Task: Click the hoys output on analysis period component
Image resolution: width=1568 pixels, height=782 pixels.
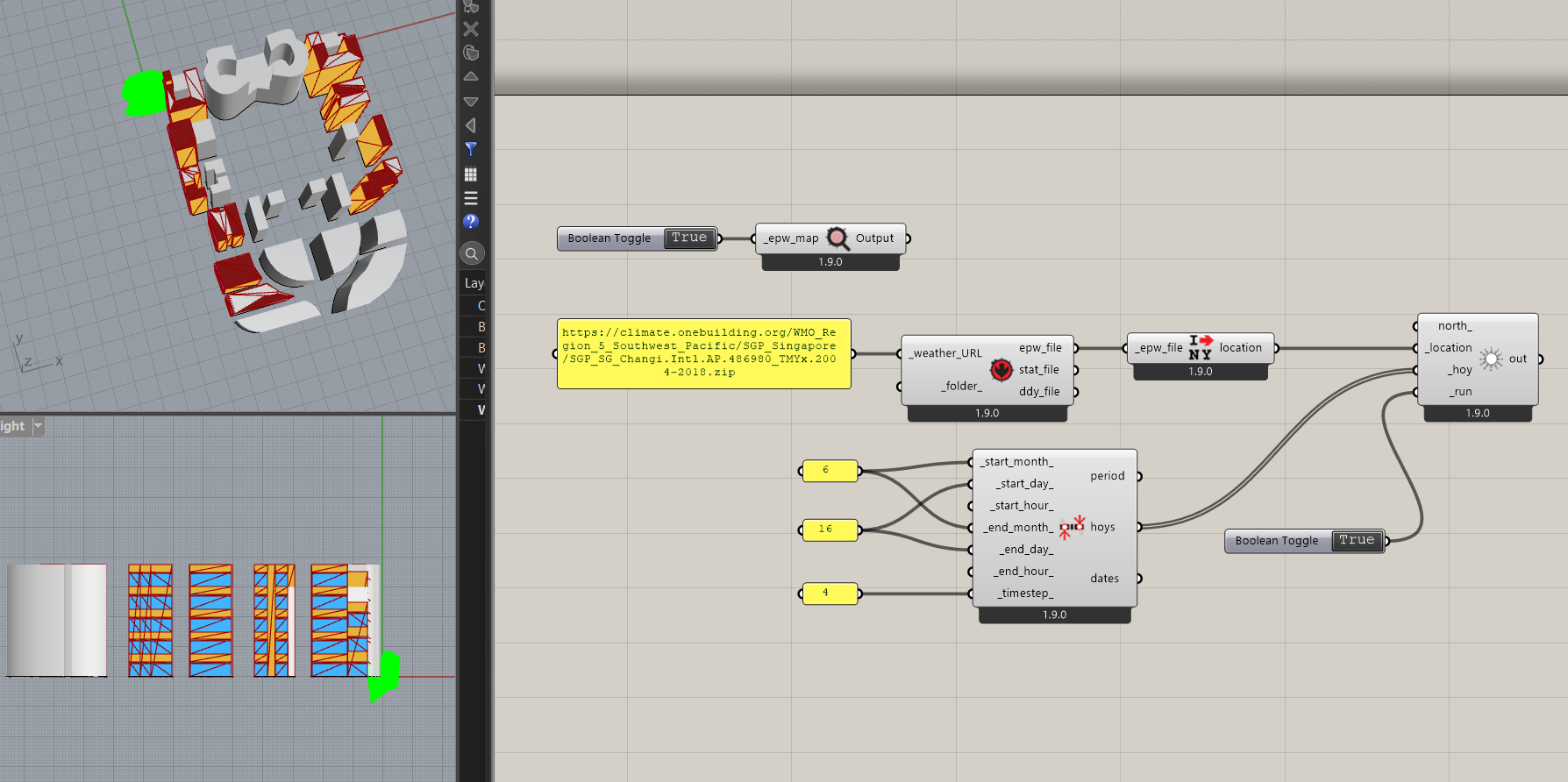Action: (1102, 527)
